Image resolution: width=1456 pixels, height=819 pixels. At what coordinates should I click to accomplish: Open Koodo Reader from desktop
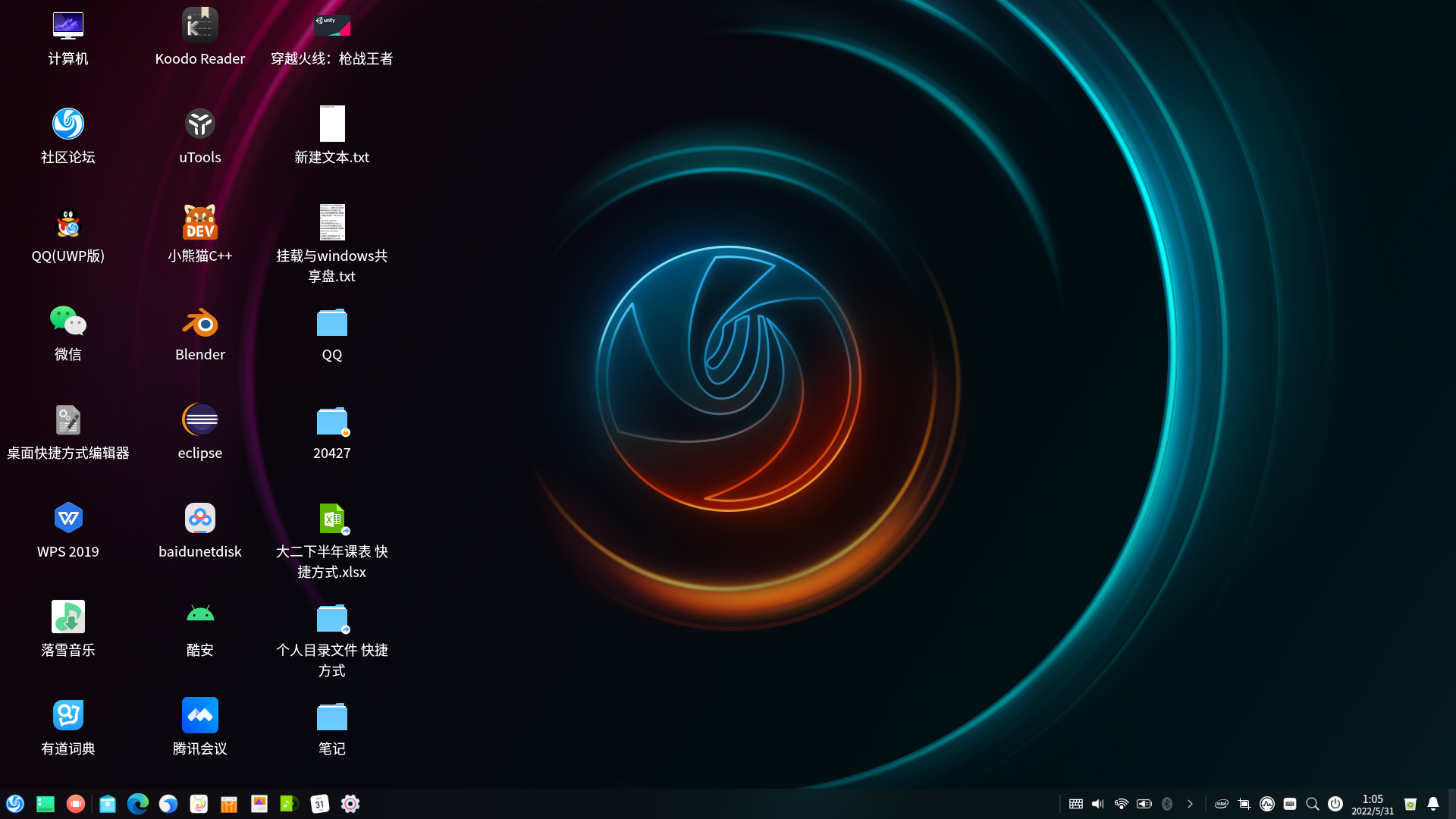coord(199,26)
